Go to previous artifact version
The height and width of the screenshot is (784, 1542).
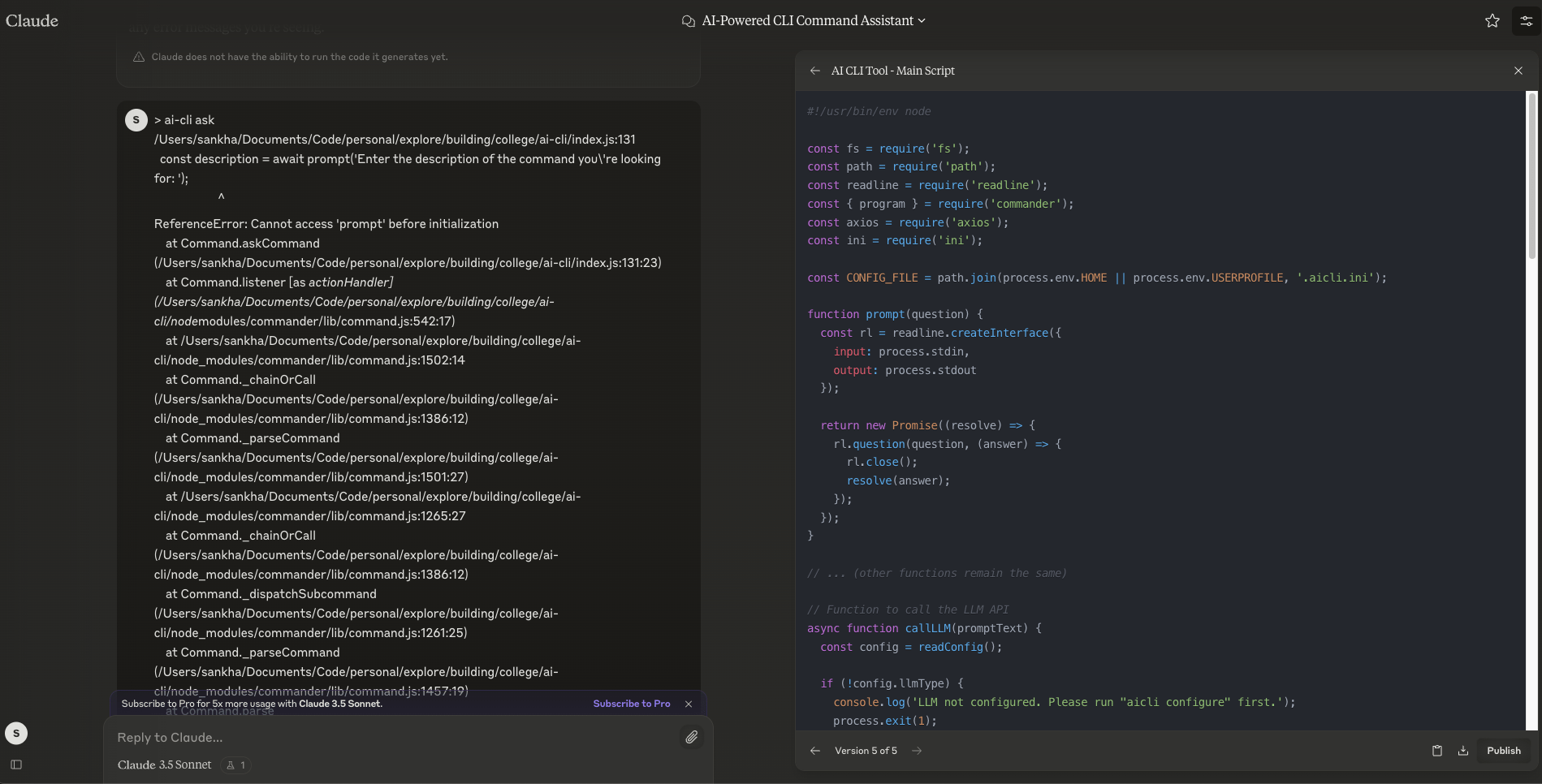(815, 751)
